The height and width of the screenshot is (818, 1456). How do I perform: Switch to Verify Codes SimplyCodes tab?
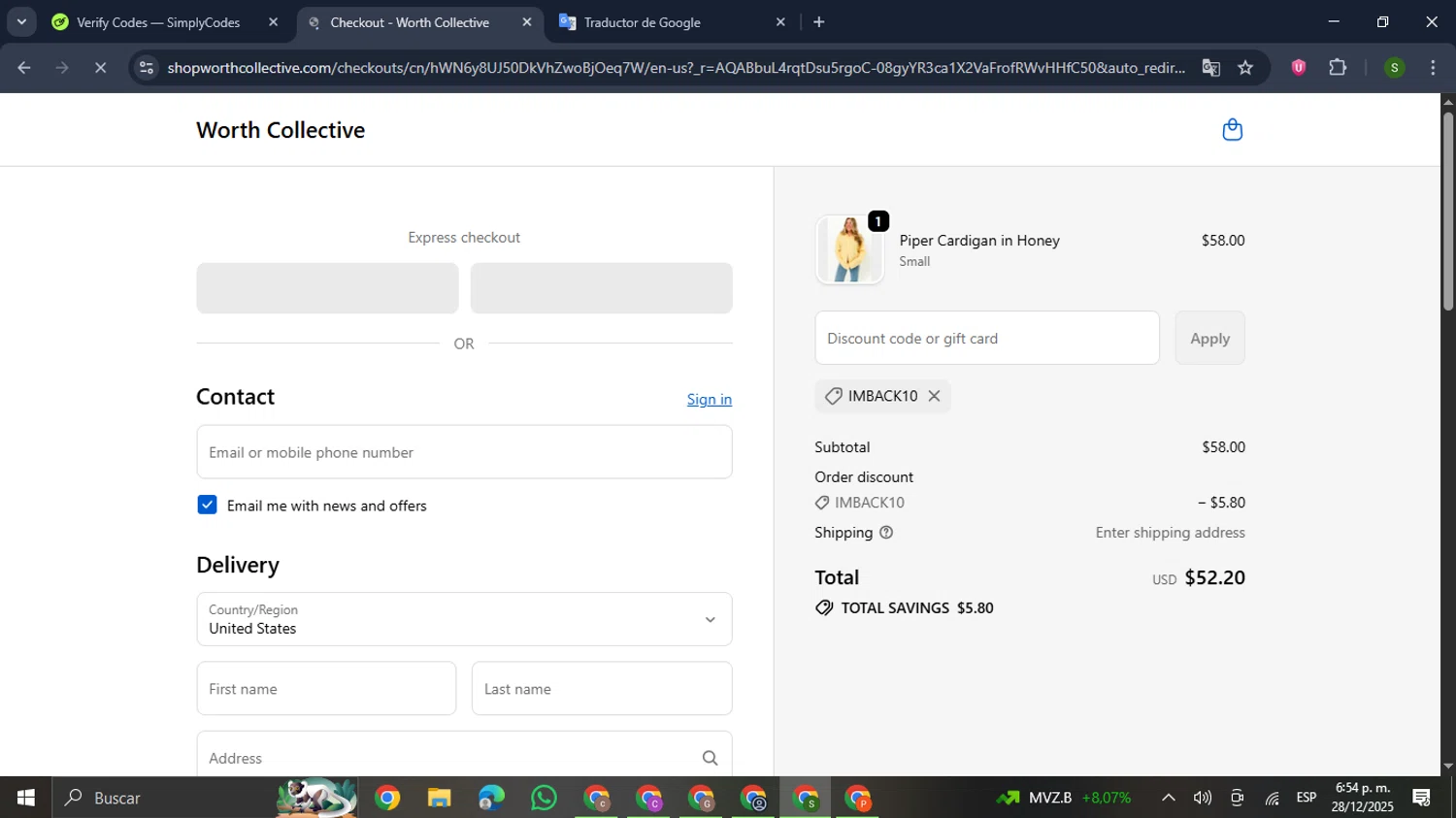click(158, 21)
